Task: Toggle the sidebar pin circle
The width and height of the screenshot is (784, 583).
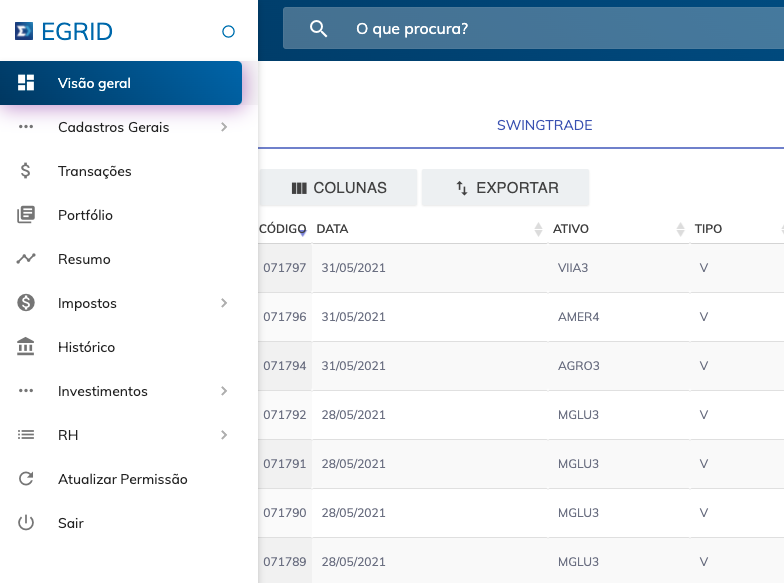Action: point(228,32)
